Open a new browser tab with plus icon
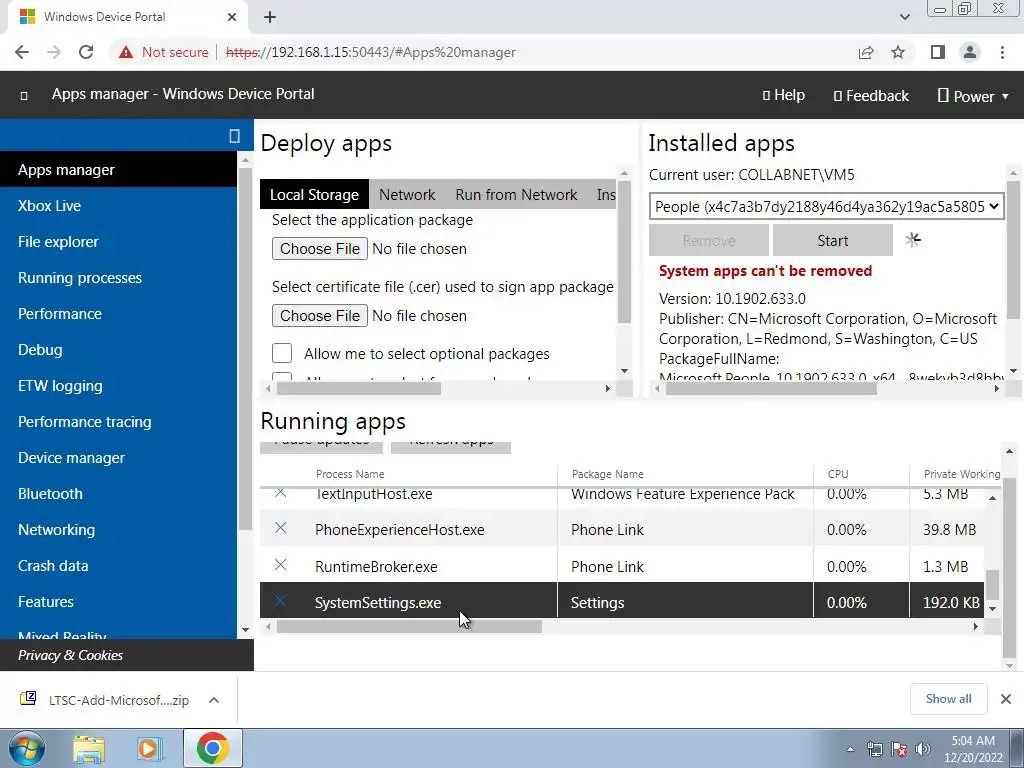1024x768 pixels. (x=270, y=17)
